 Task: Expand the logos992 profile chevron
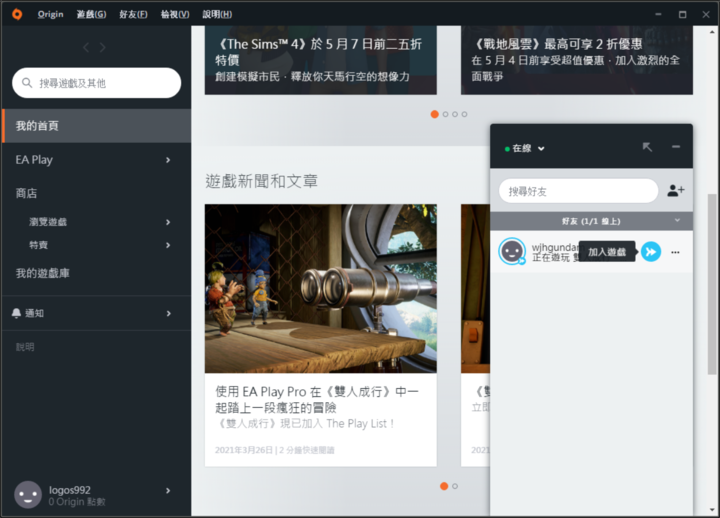coord(168,490)
